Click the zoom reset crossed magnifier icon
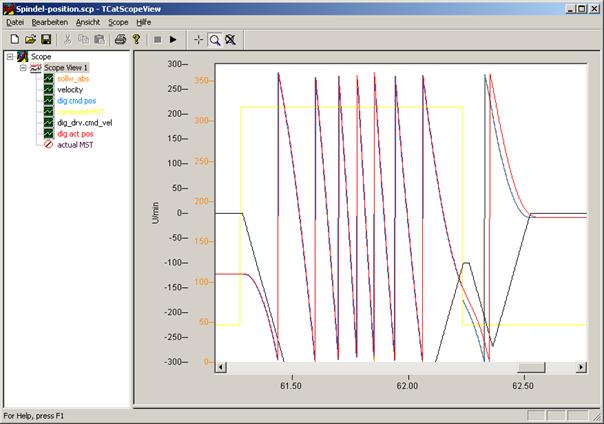 tap(230, 39)
